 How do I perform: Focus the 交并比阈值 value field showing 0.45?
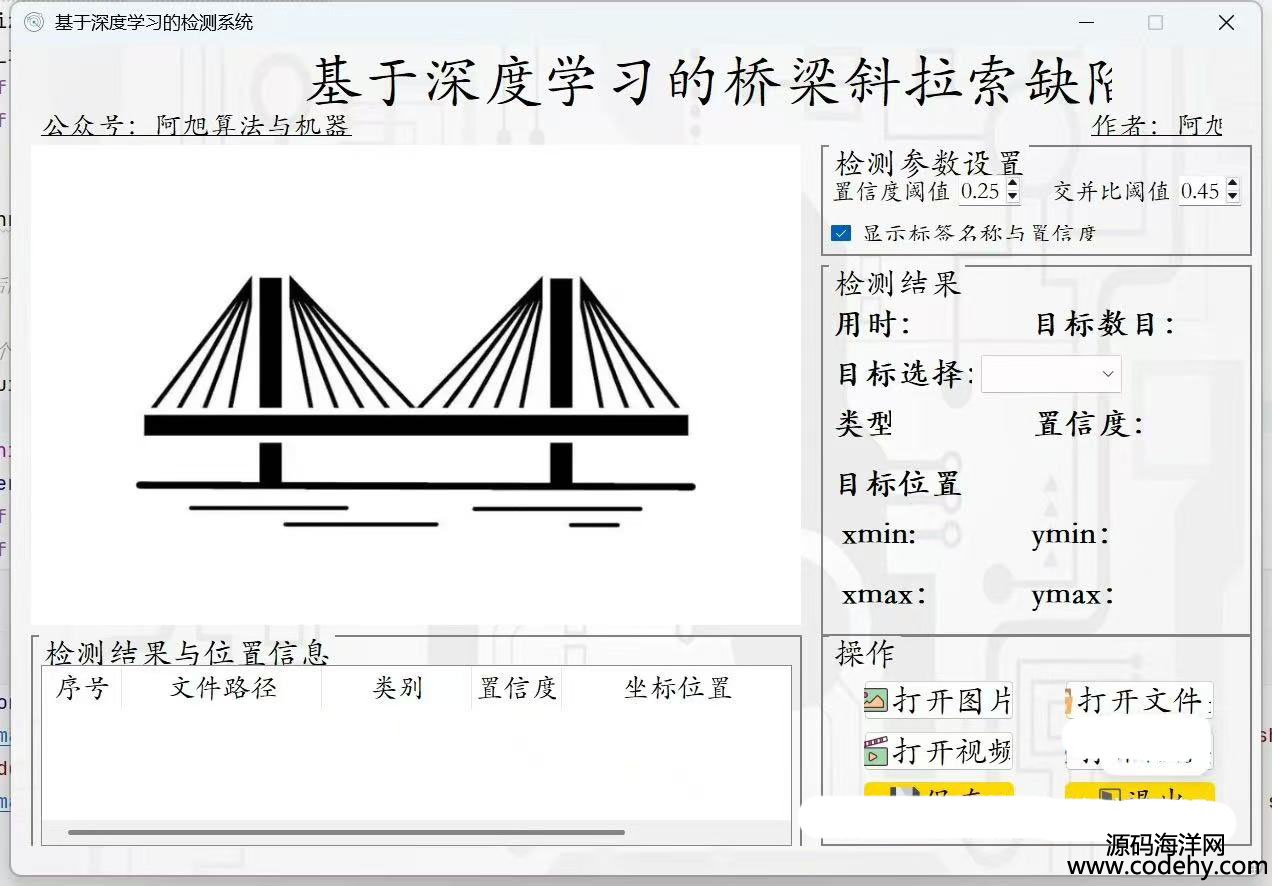(x=1200, y=191)
